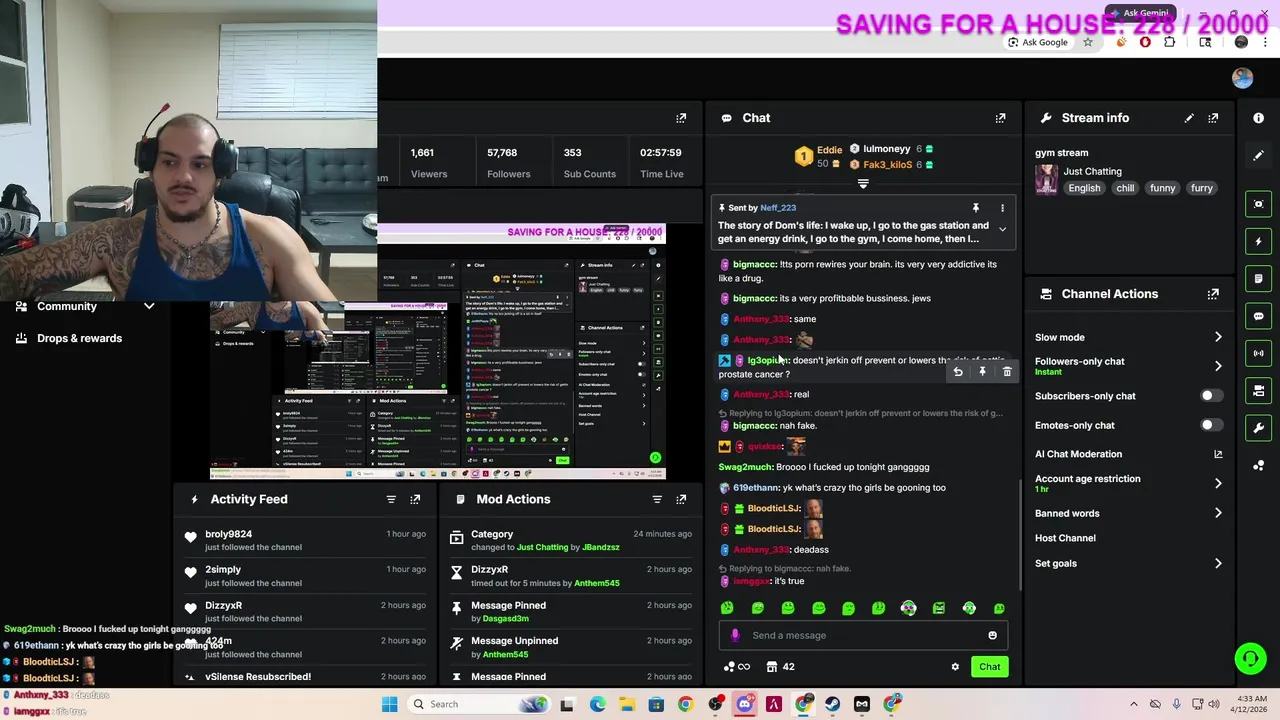
Task: Open Host Channel action
Action: click(1065, 538)
